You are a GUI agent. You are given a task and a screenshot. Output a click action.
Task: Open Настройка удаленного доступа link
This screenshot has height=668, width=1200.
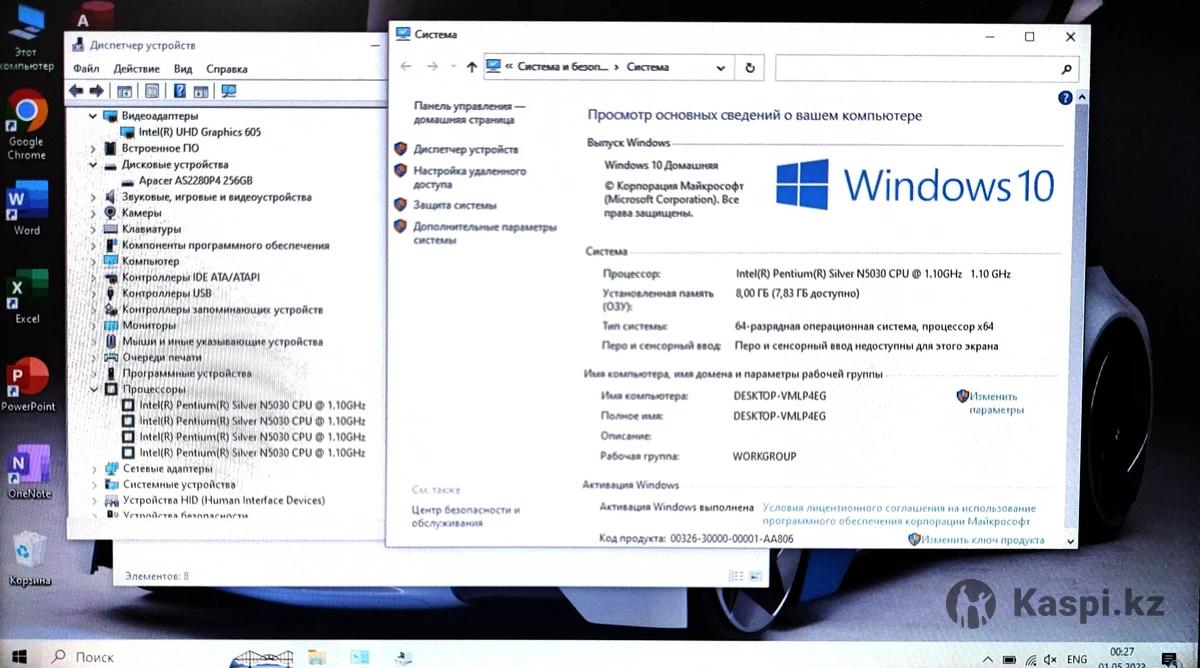[x=469, y=178]
